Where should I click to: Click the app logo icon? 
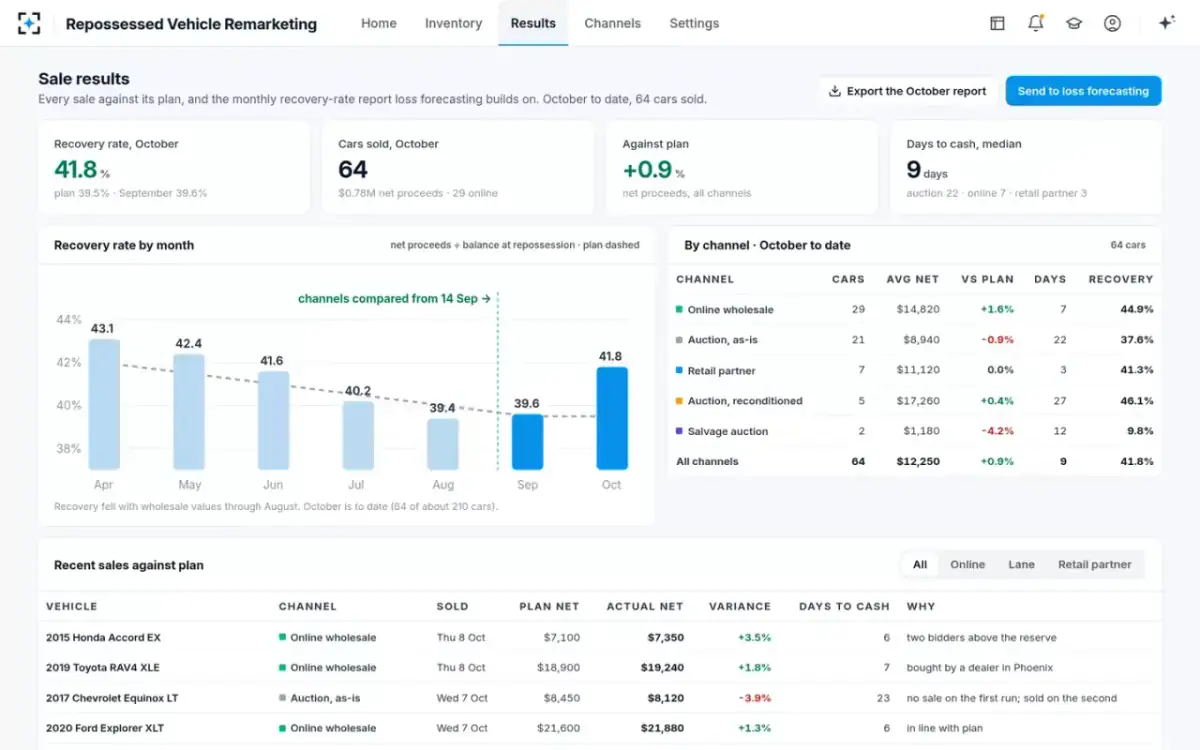[29, 23]
